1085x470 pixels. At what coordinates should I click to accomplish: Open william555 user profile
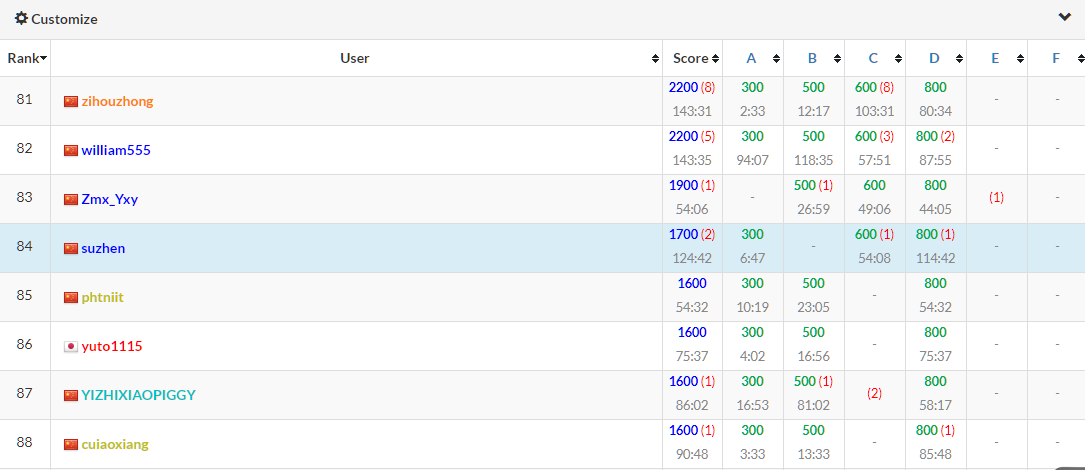pyautogui.click(x=116, y=150)
